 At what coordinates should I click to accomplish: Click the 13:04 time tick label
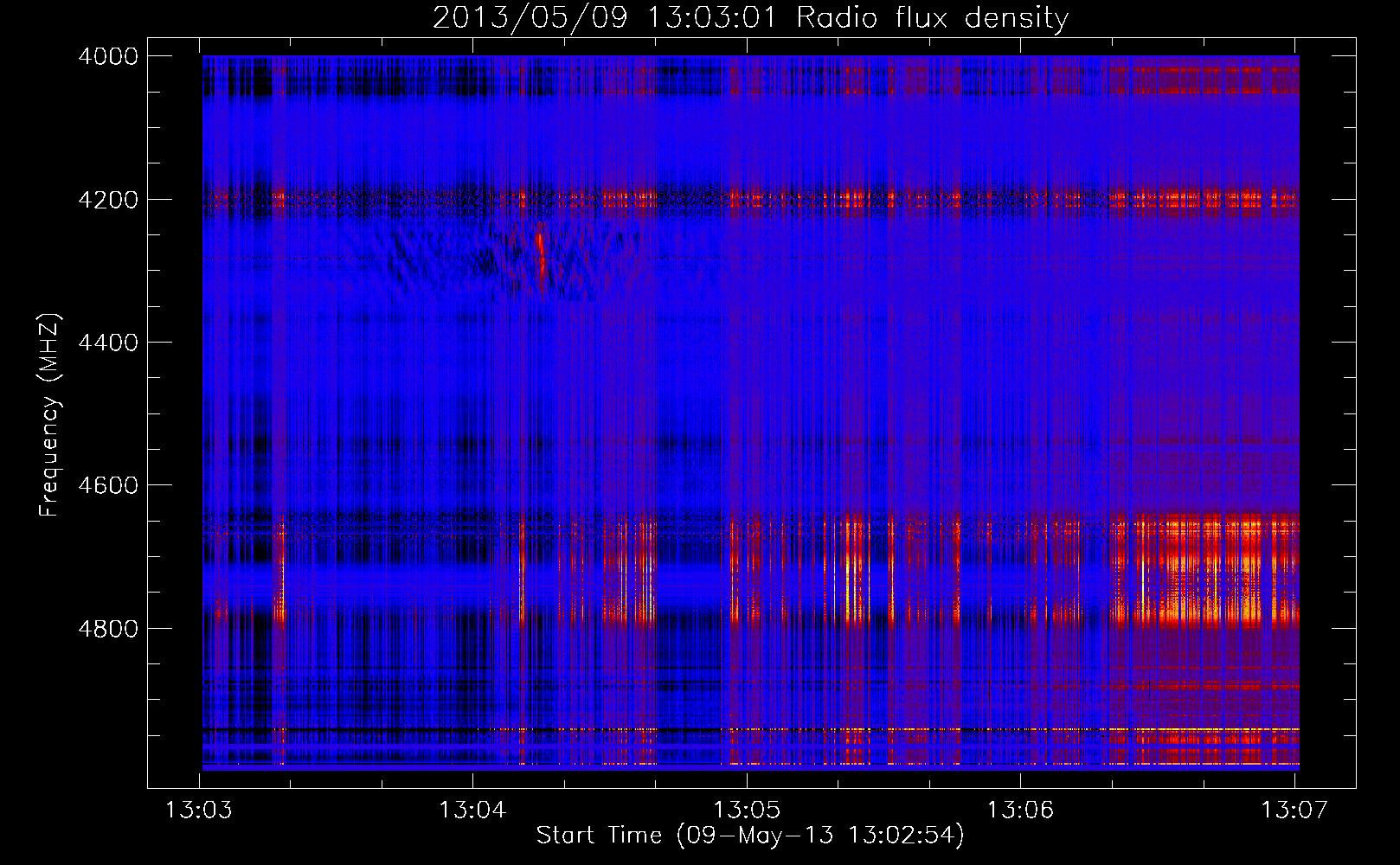[473, 811]
